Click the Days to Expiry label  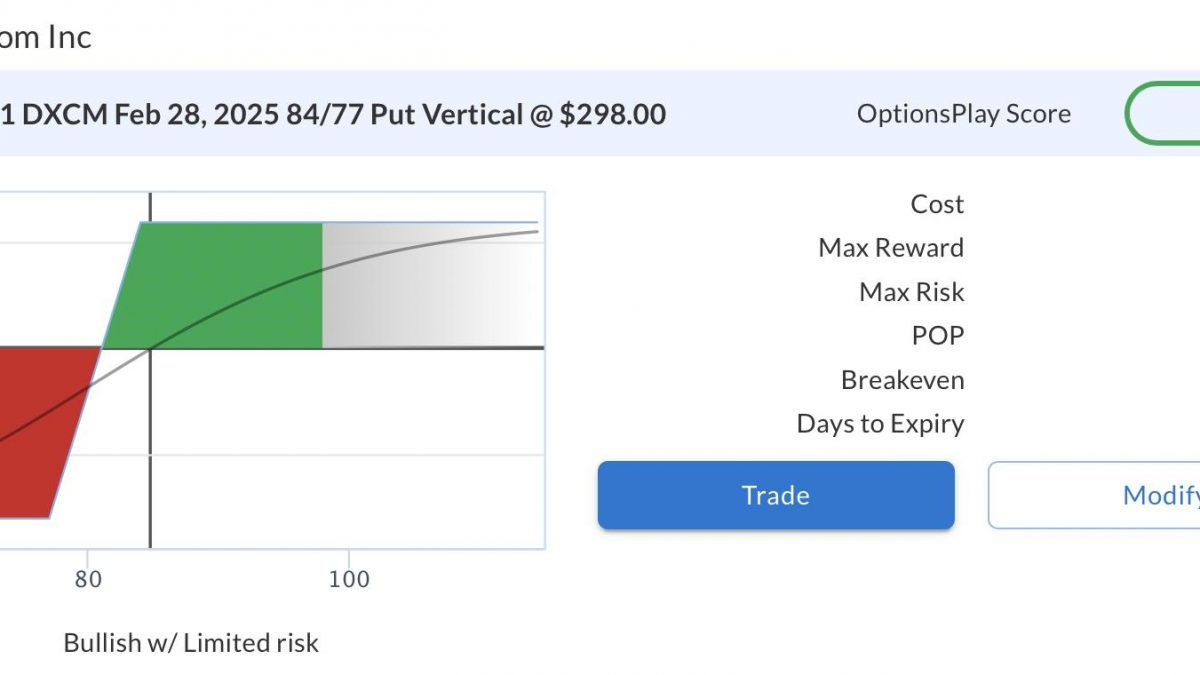coord(880,424)
